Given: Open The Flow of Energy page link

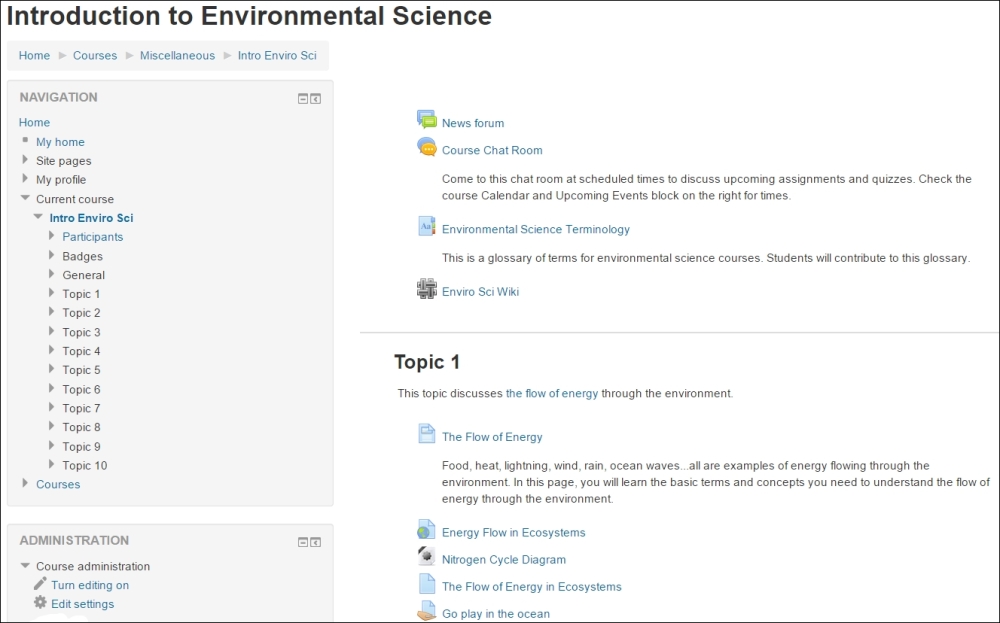Looking at the screenshot, I should pyautogui.click(x=492, y=437).
